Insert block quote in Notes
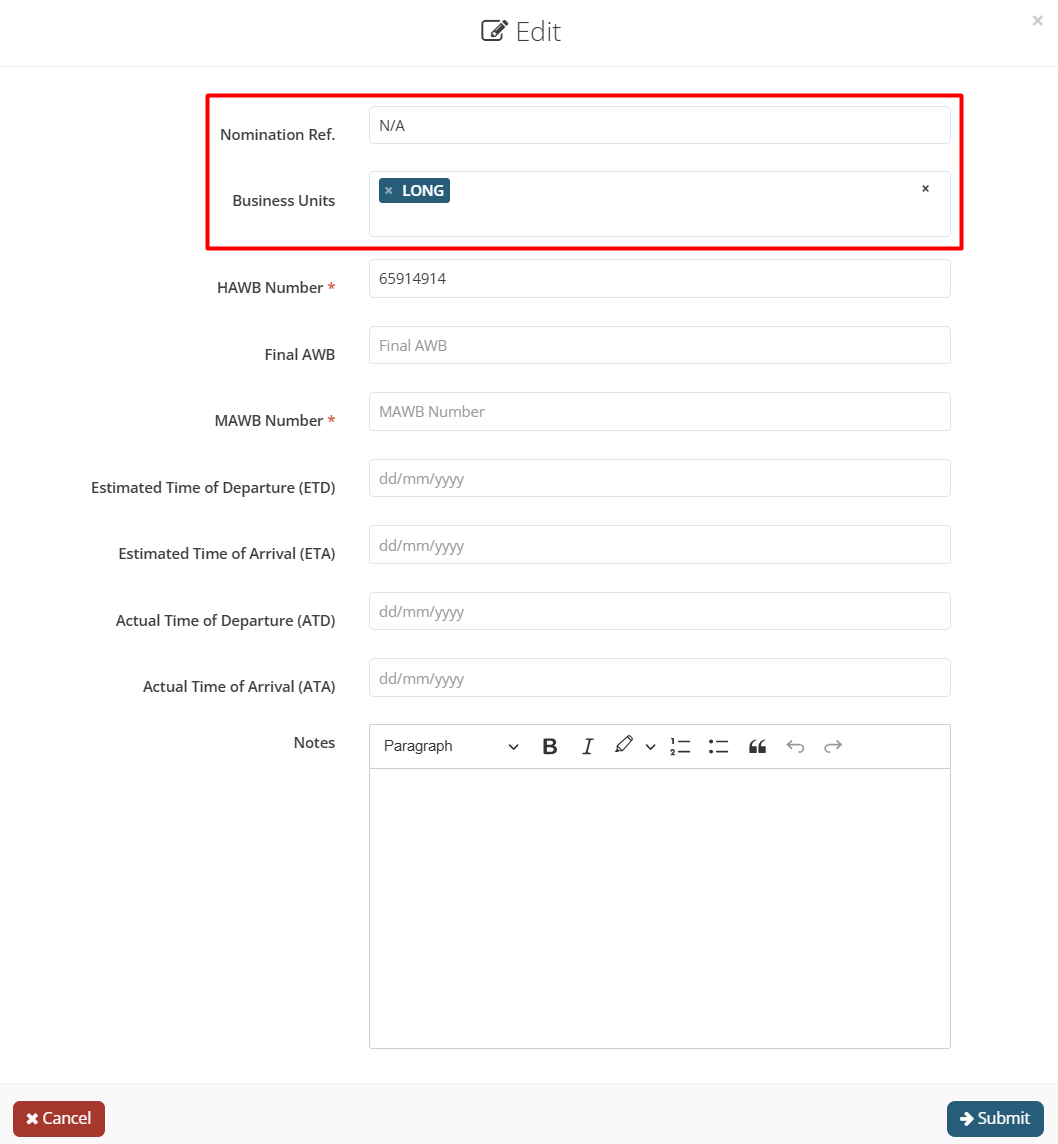This screenshot has width=1058, height=1144. click(x=757, y=746)
